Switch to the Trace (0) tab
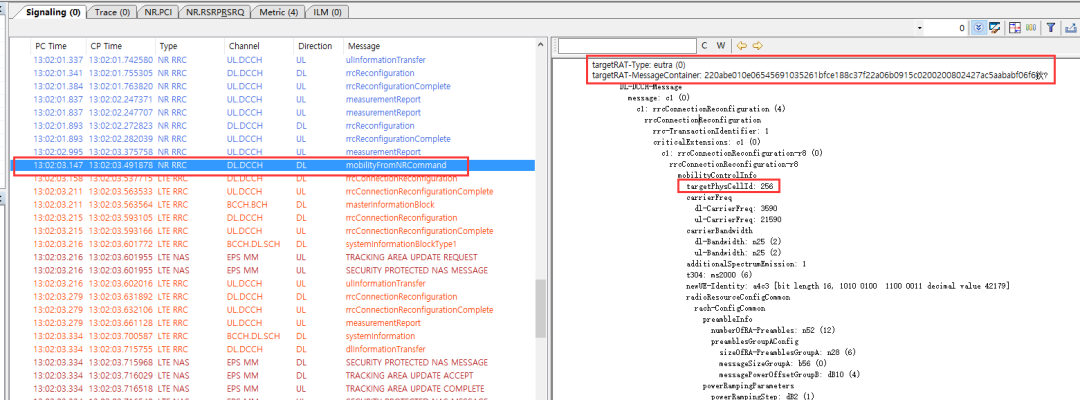The width and height of the screenshot is (1080, 400). [x=112, y=12]
